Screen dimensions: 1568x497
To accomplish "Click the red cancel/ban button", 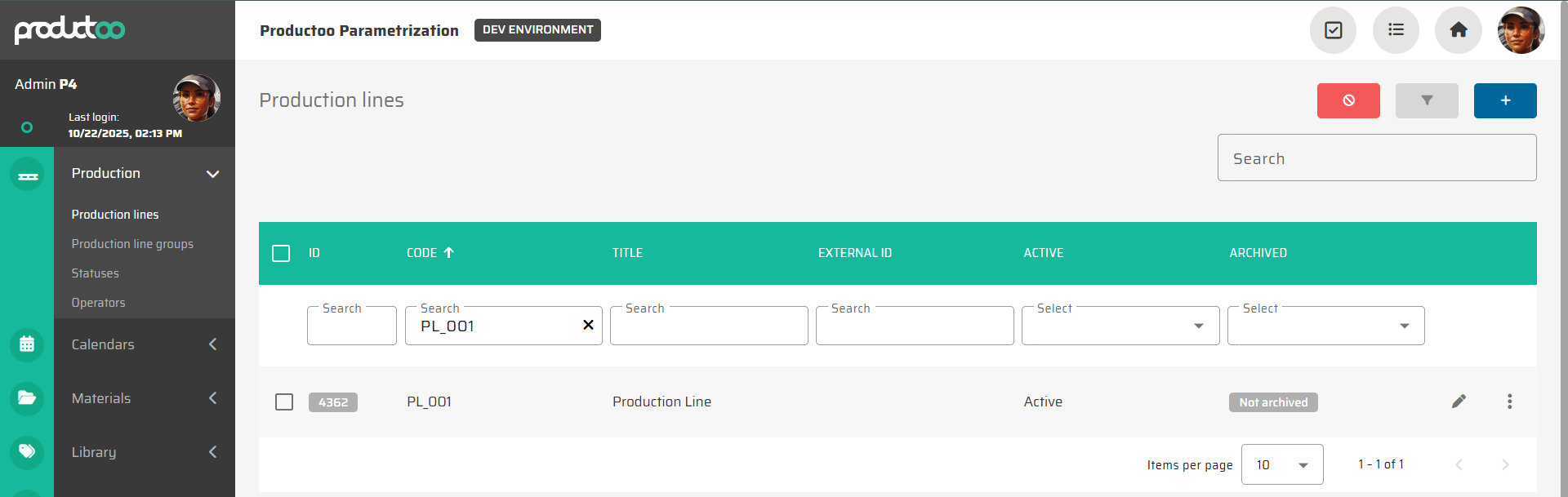I will [x=1348, y=100].
